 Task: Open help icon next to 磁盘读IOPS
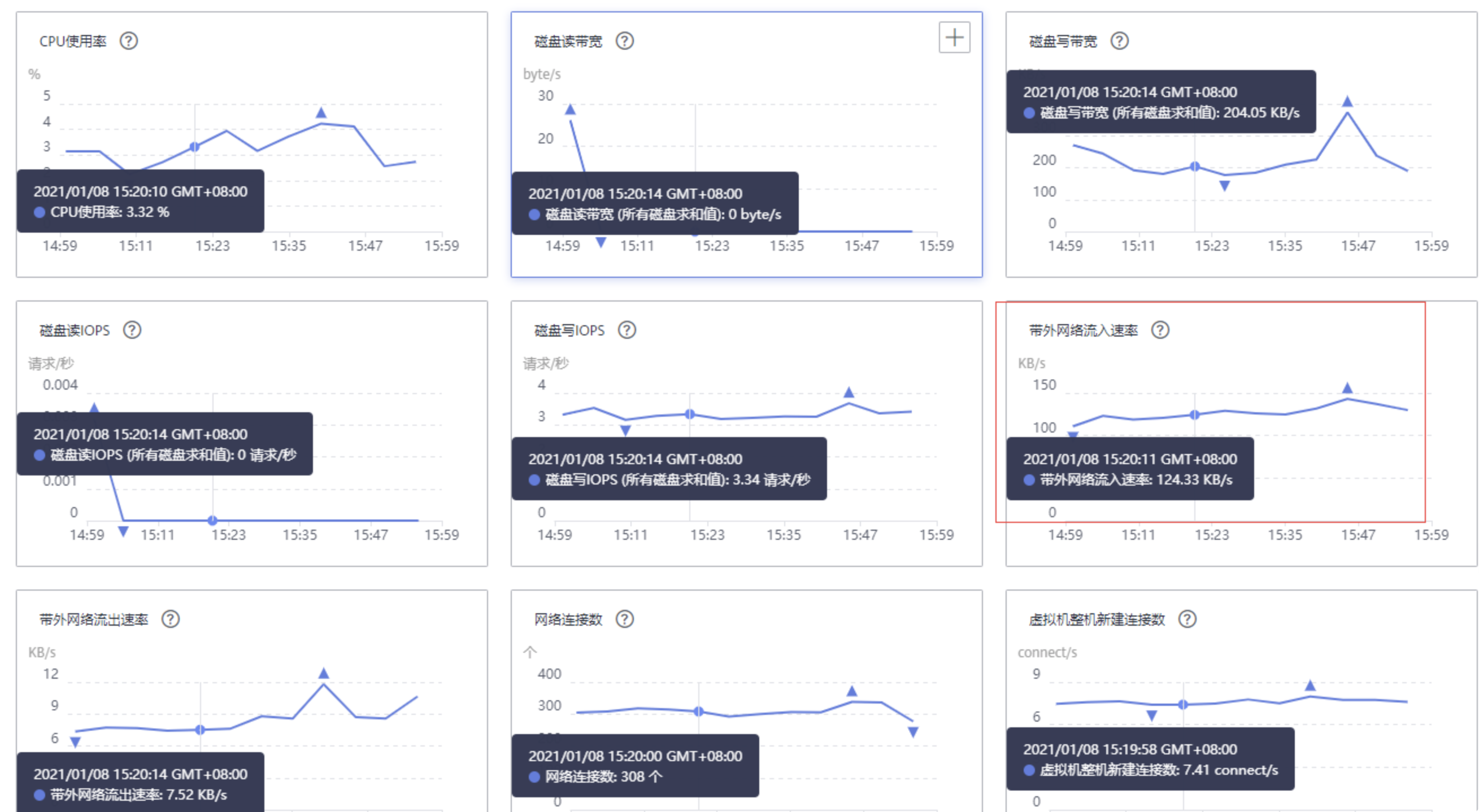[132, 330]
